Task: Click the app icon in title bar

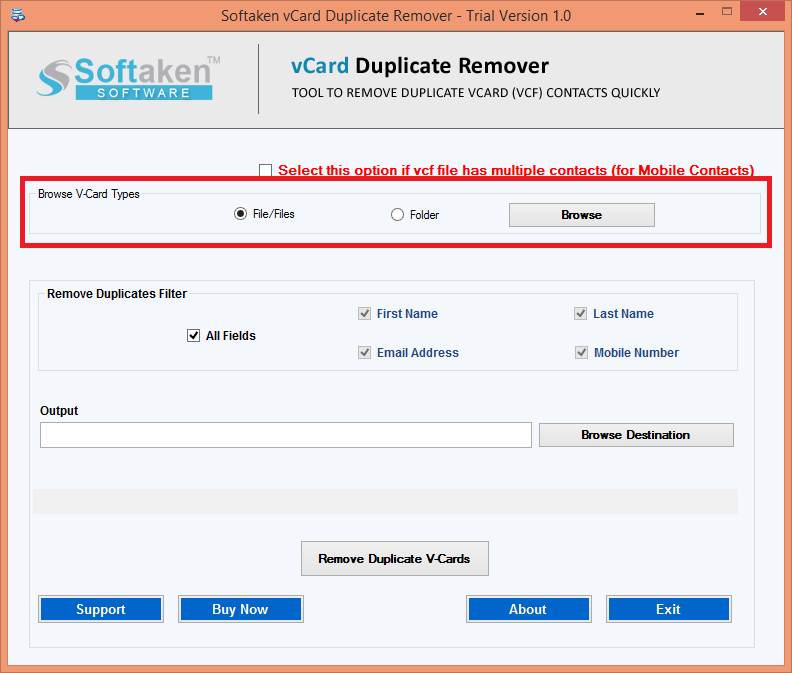Action: pos(18,15)
